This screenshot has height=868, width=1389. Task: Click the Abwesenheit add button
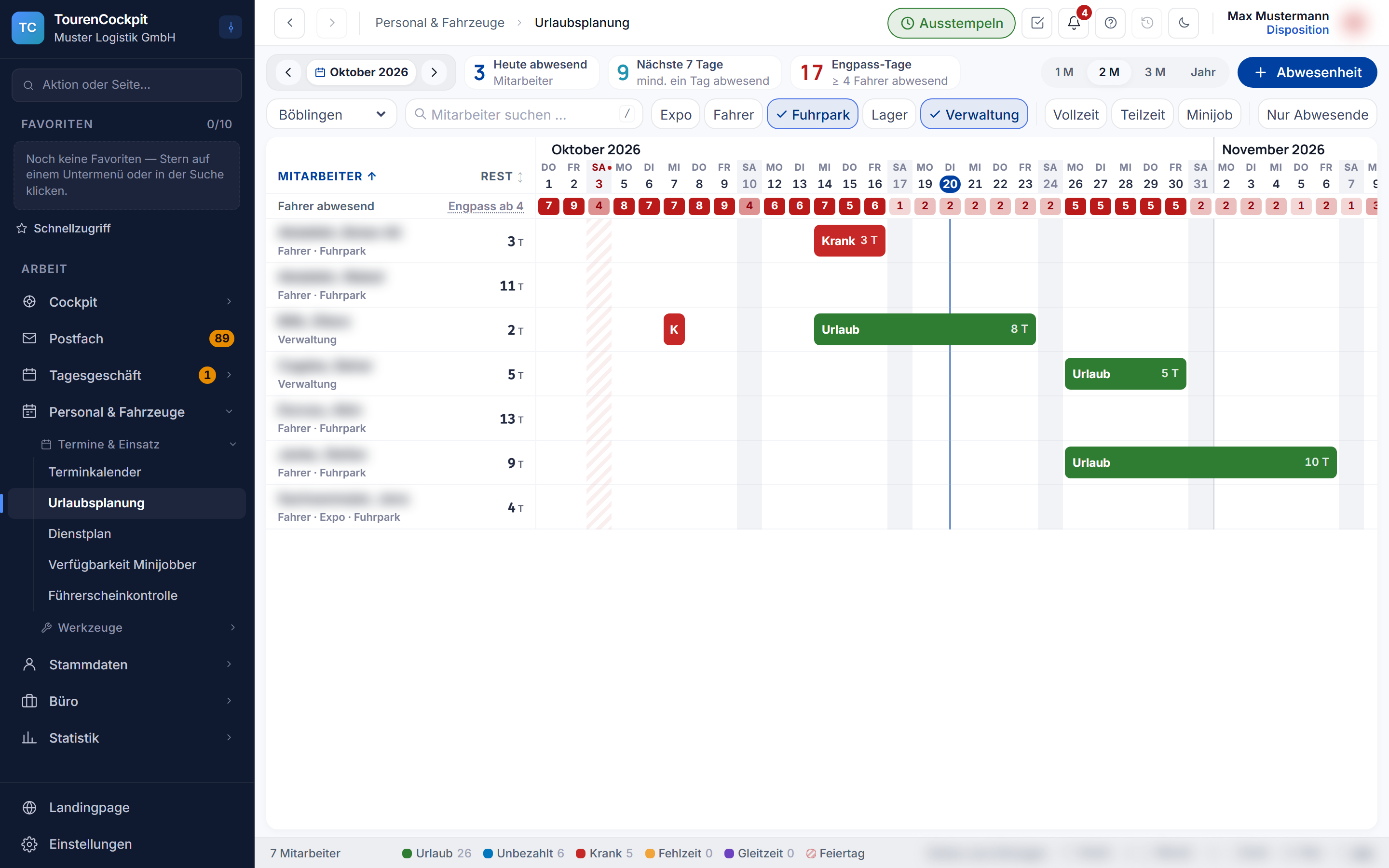[1307, 72]
